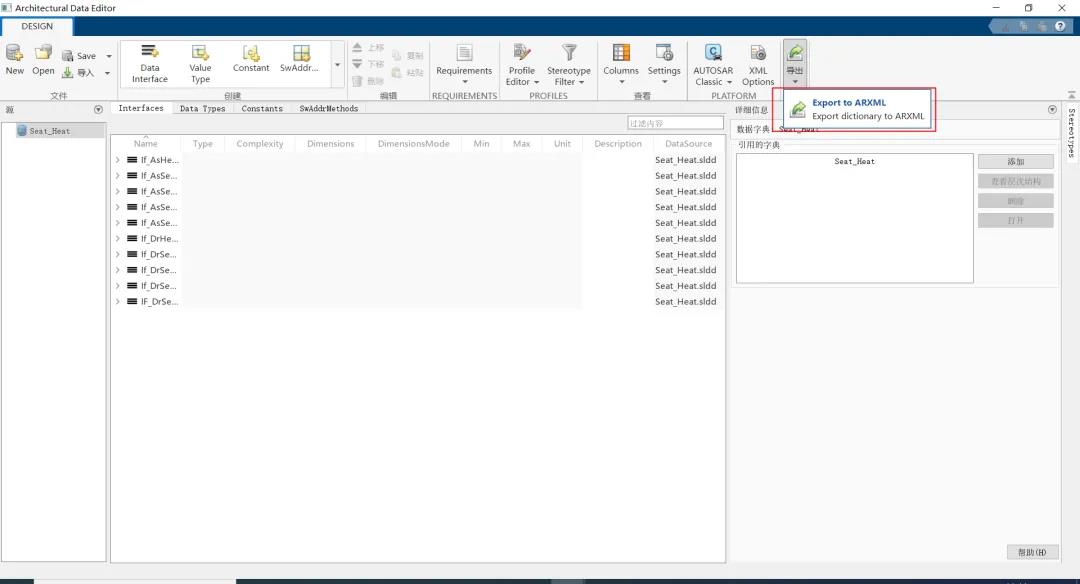This screenshot has height=584, width=1080.
Task: Switch to the SwAddrMethods tab
Action: [328, 109]
